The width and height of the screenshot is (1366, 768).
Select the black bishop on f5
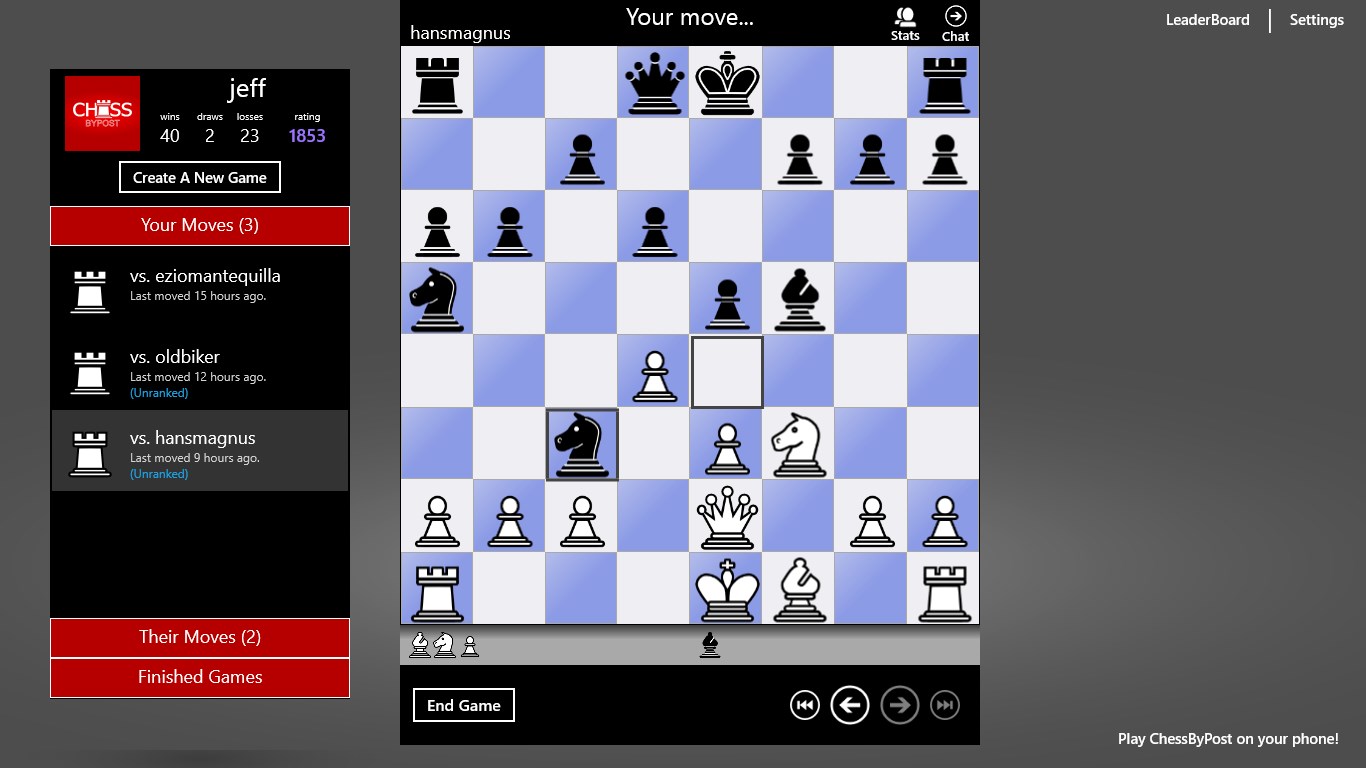(x=799, y=299)
